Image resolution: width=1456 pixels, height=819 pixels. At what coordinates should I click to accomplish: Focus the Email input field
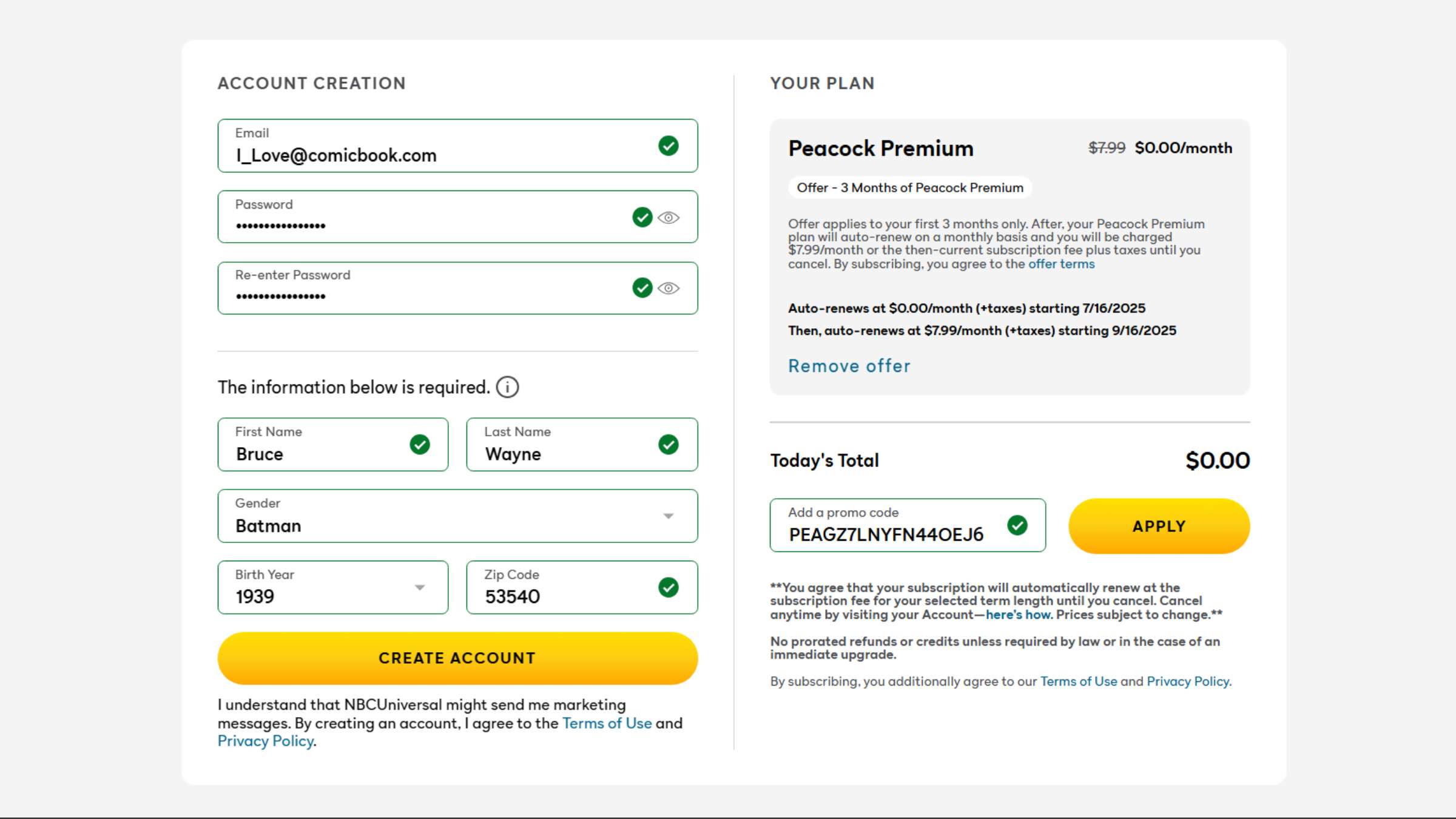click(x=457, y=146)
